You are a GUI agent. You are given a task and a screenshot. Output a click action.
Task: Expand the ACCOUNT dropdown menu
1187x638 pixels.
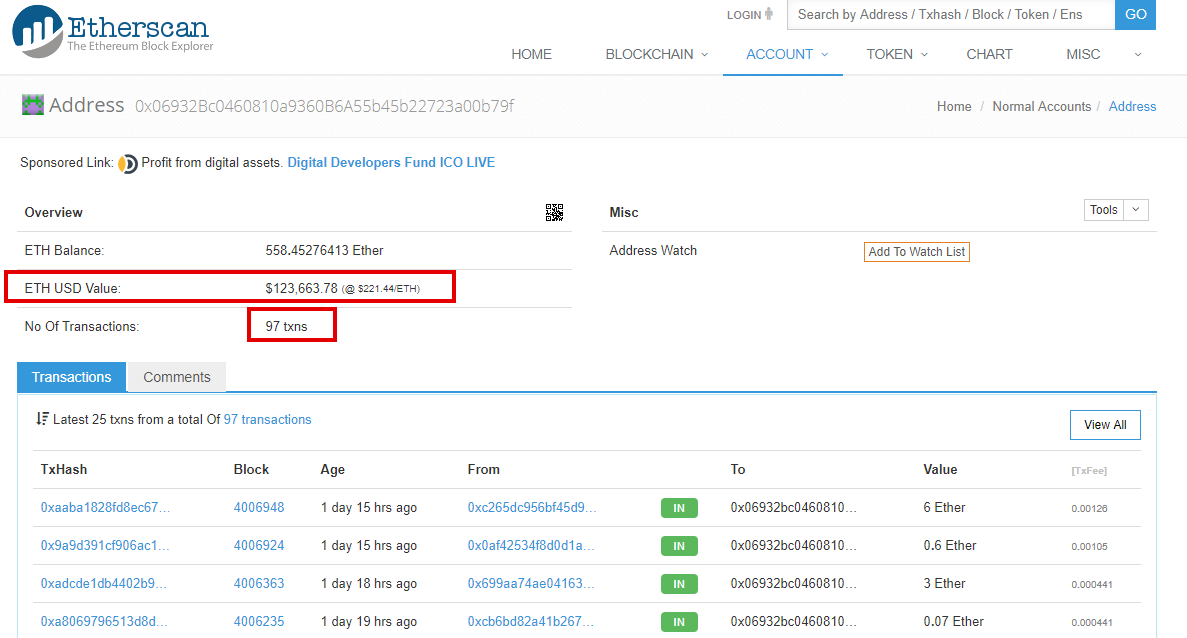[x=787, y=54]
